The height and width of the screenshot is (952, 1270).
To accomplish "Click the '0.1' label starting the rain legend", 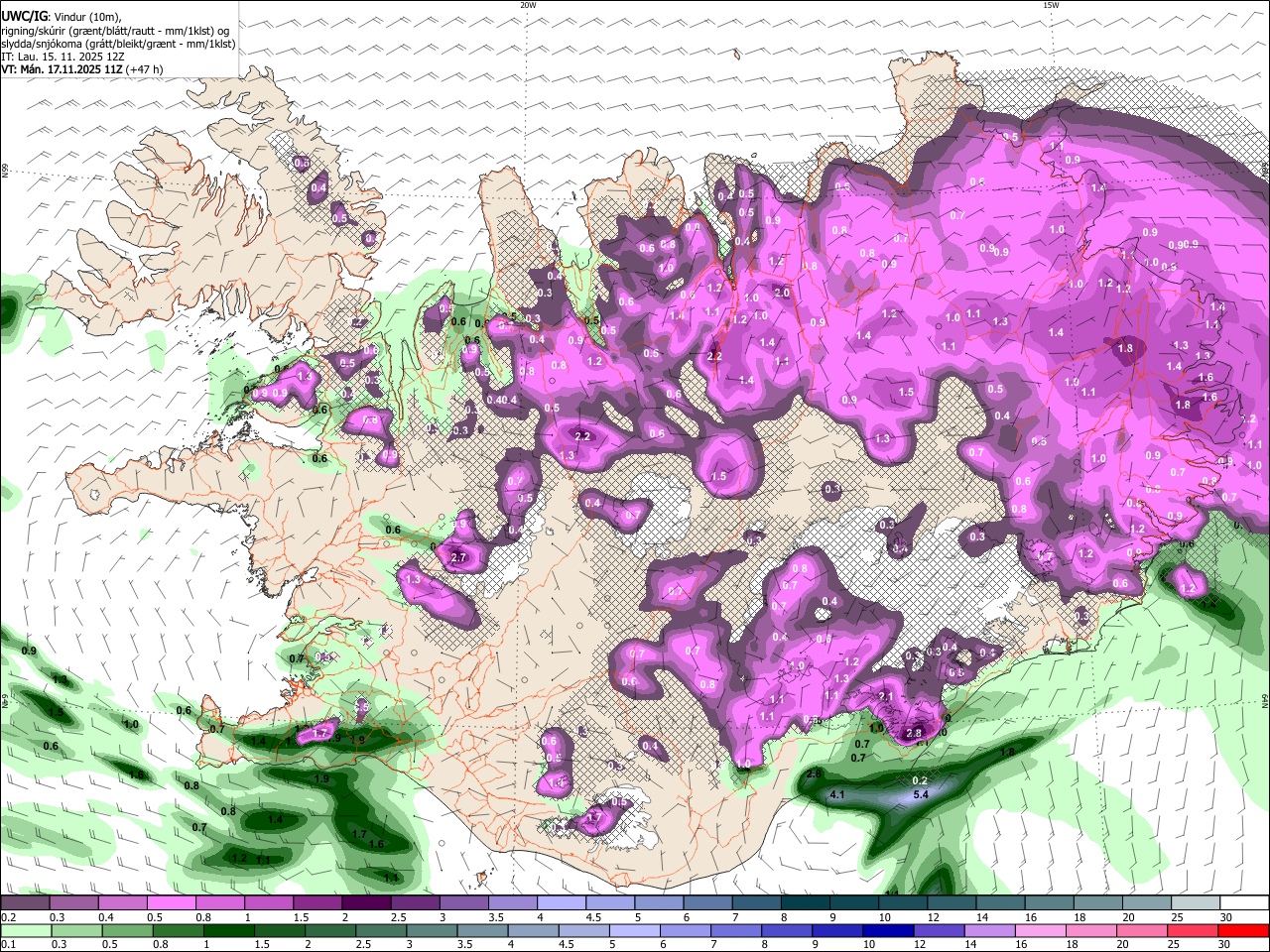I will point(8,945).
